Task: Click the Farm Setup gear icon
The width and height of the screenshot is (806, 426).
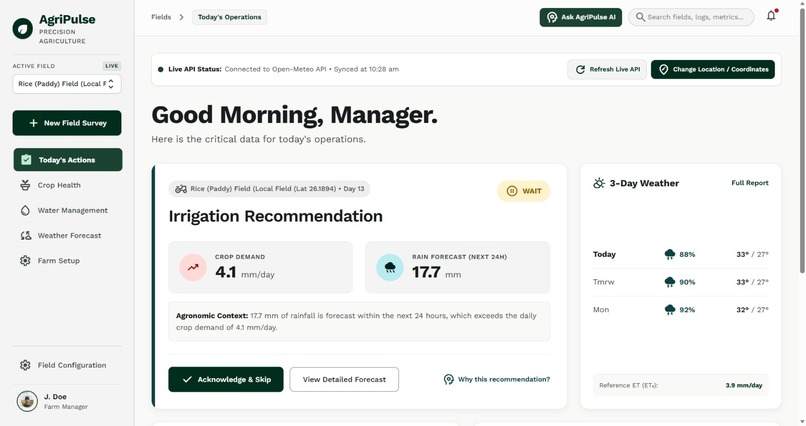Action: pos(25,261)
